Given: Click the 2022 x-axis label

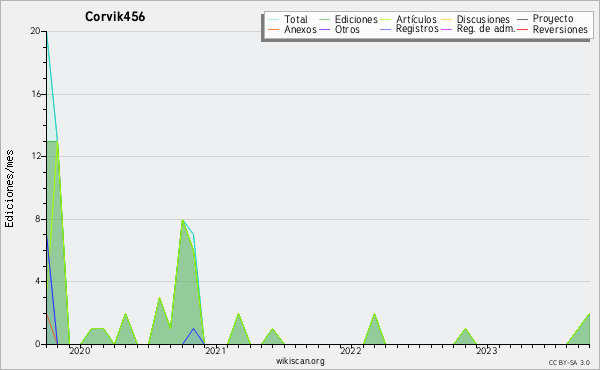Looking at the screenshot, I should (351, 351).
